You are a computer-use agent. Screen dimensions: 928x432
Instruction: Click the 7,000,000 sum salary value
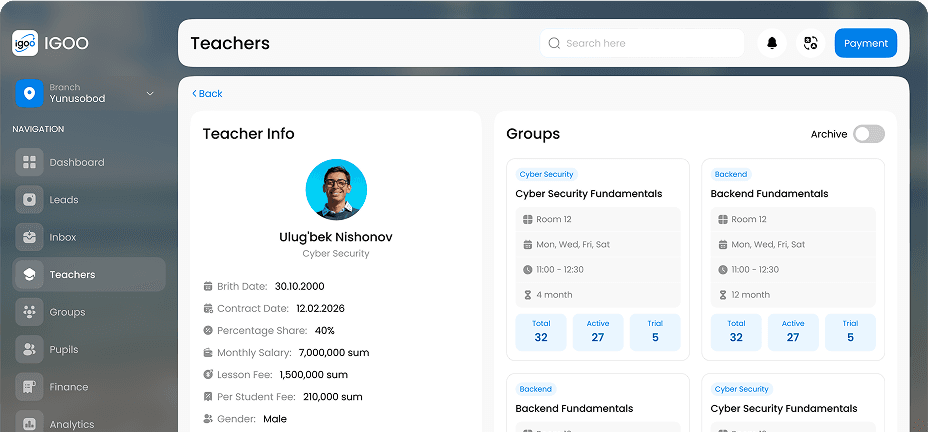pos(334,353)
